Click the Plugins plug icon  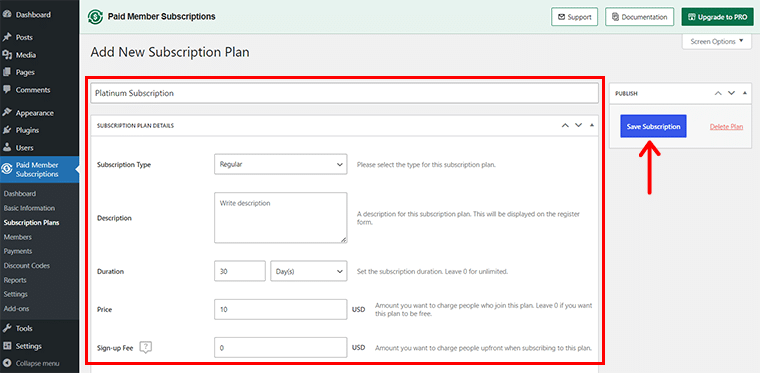(x=7, y=130)
